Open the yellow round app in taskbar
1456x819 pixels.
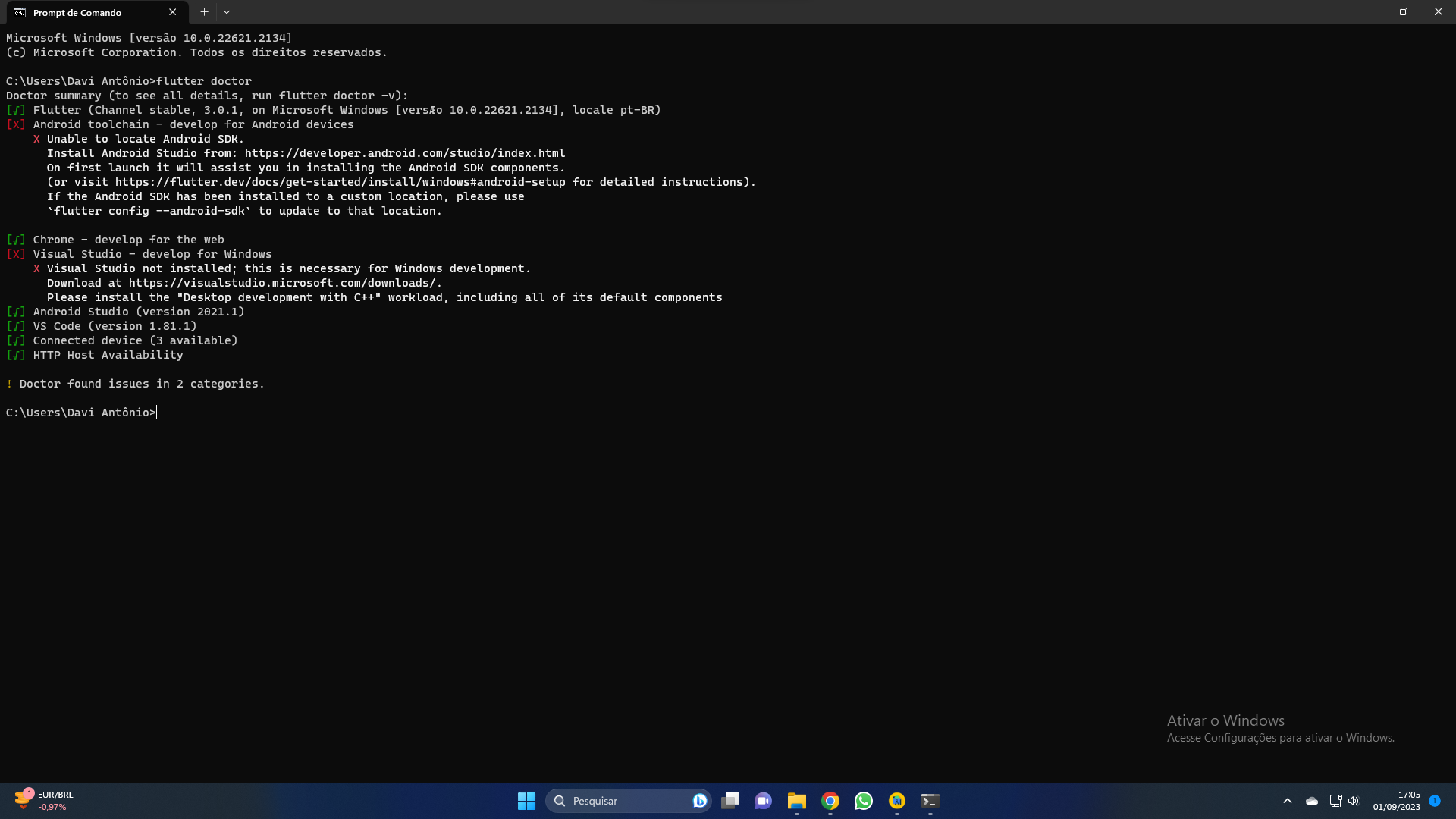(897, 801)
